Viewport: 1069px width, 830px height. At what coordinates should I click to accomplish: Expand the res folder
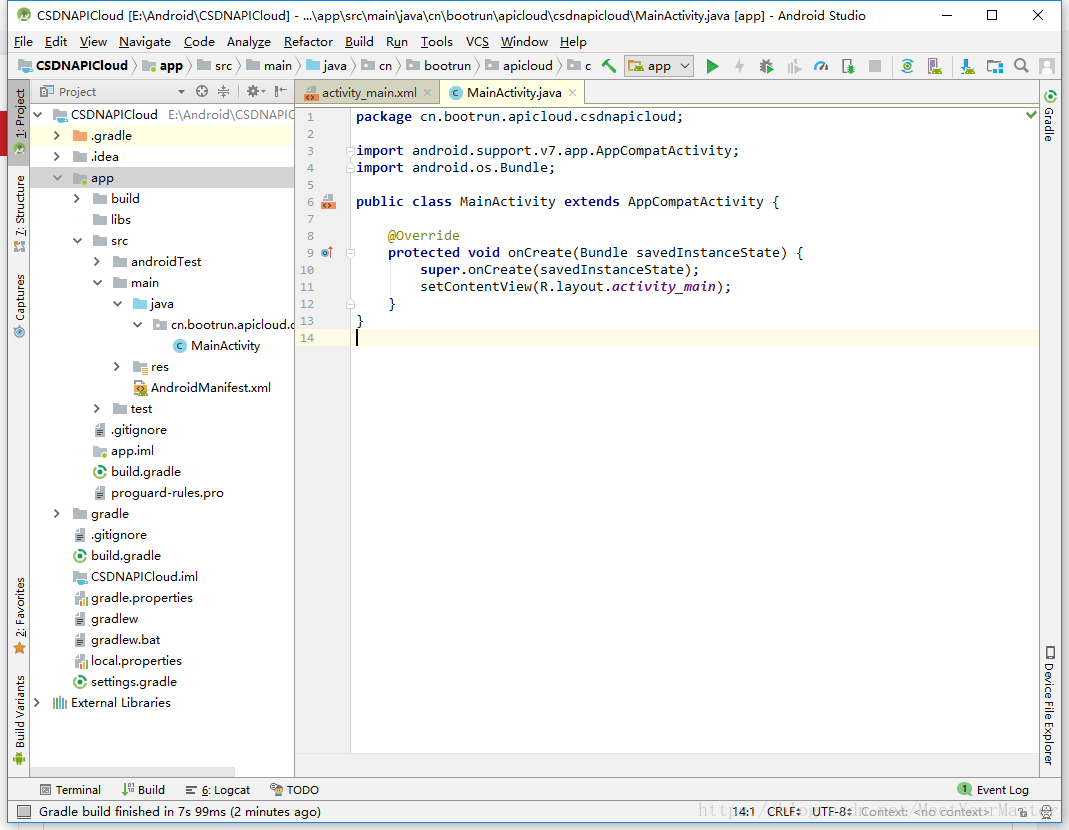click(117, 367)
